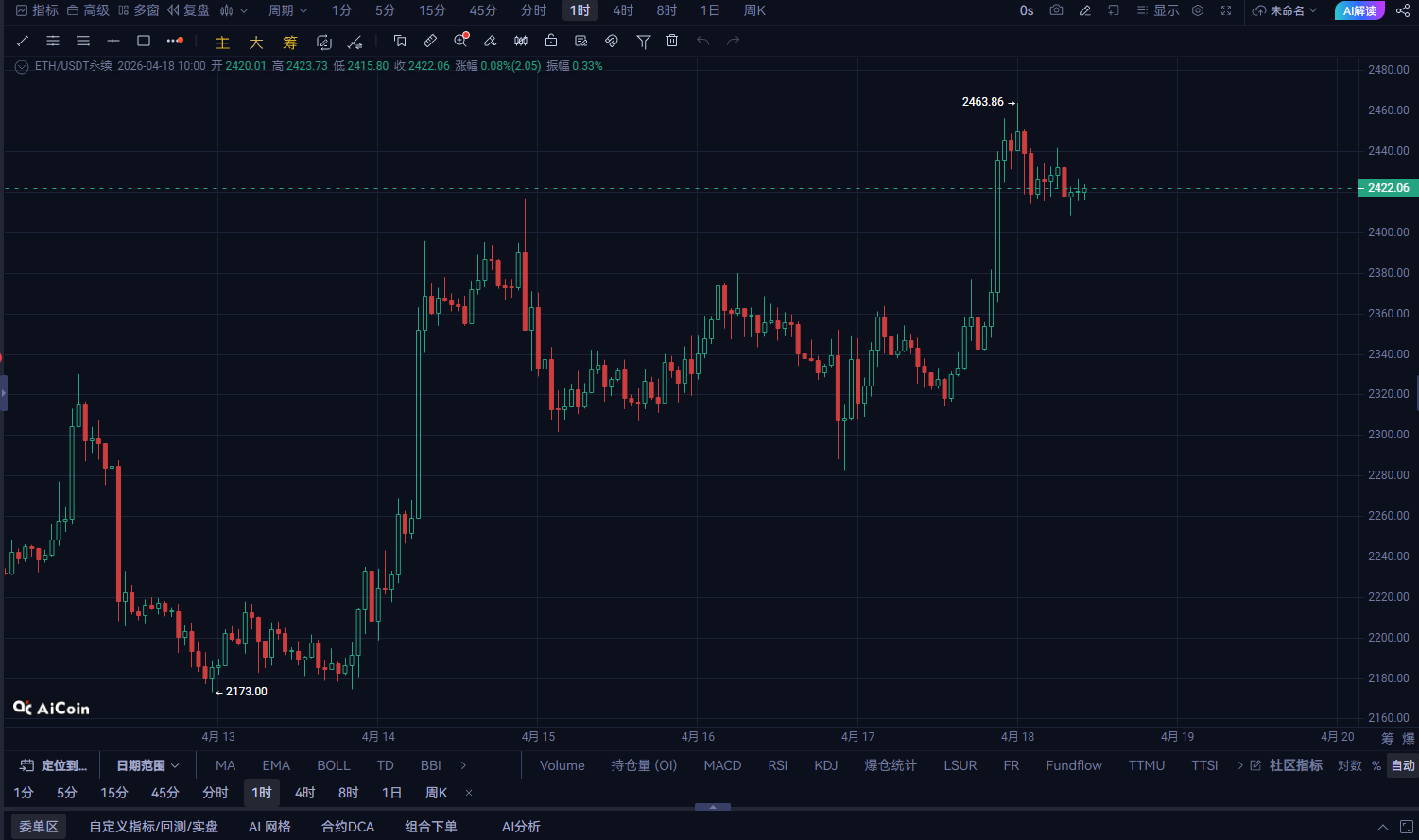Click the 爆 liquidation label on the date axis

point(1409,738)
